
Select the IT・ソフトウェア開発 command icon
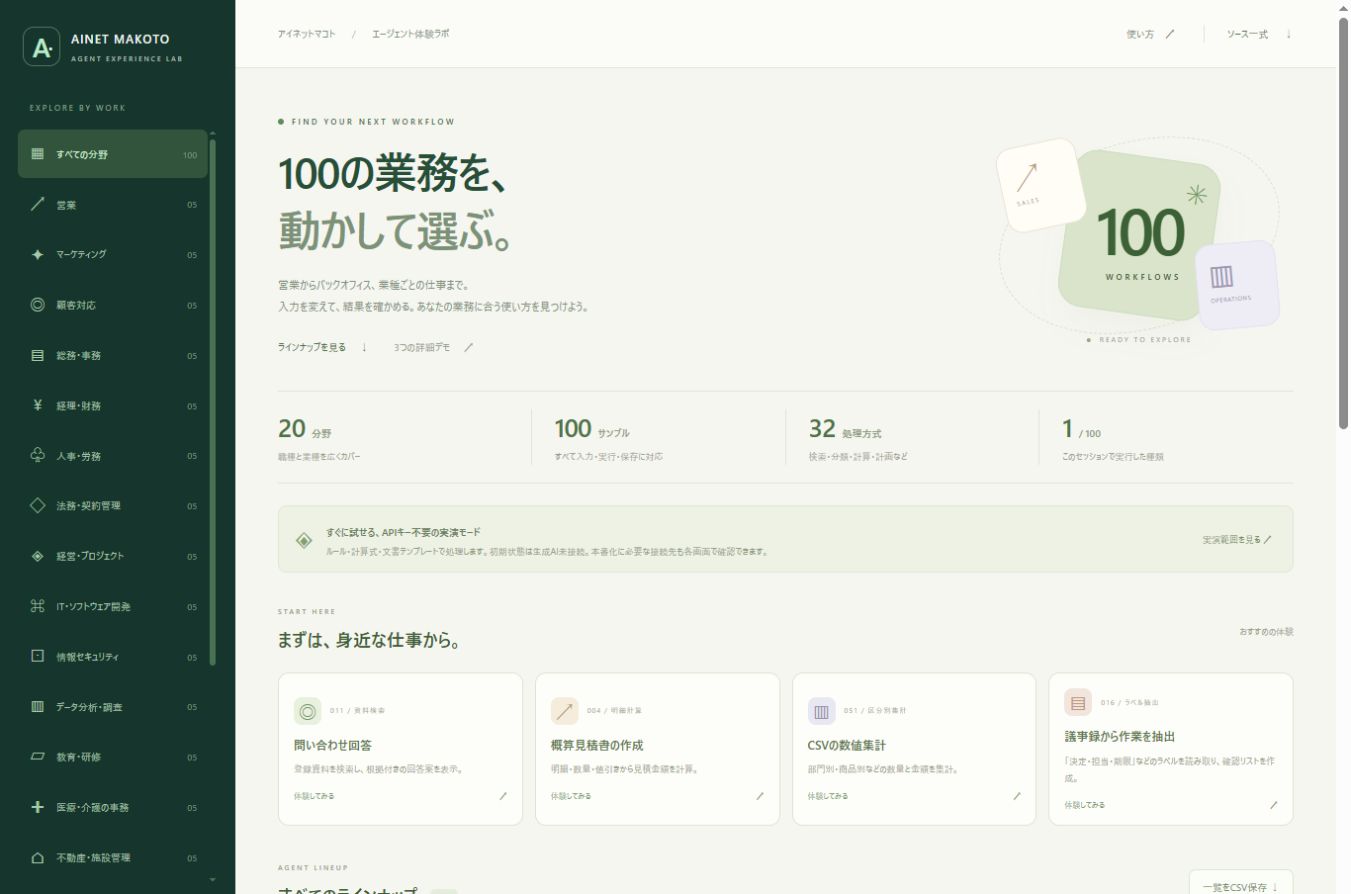[38, 606]
